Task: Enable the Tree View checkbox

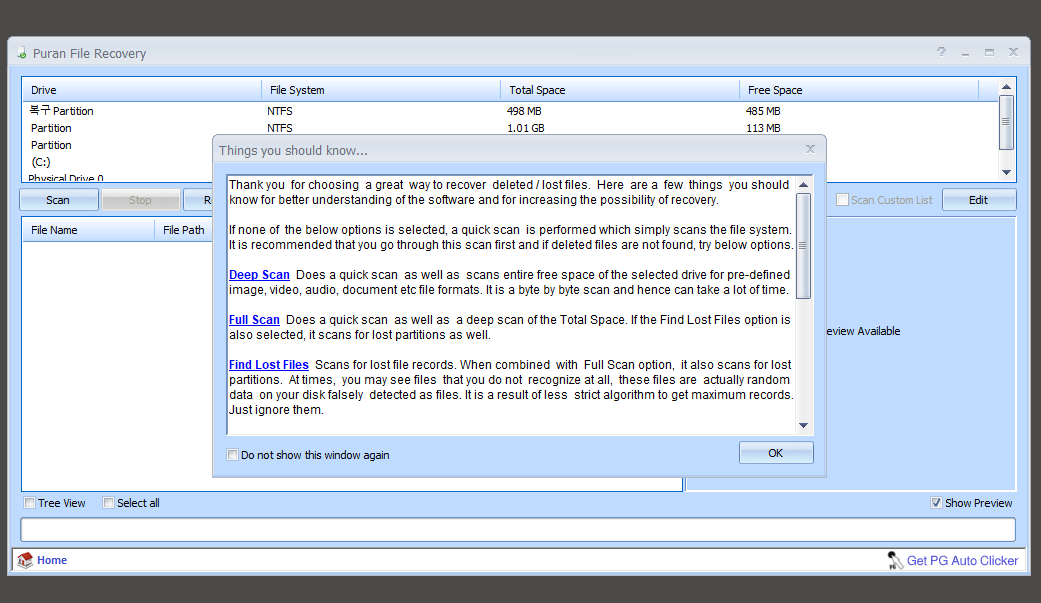Action: coord(29,503)
